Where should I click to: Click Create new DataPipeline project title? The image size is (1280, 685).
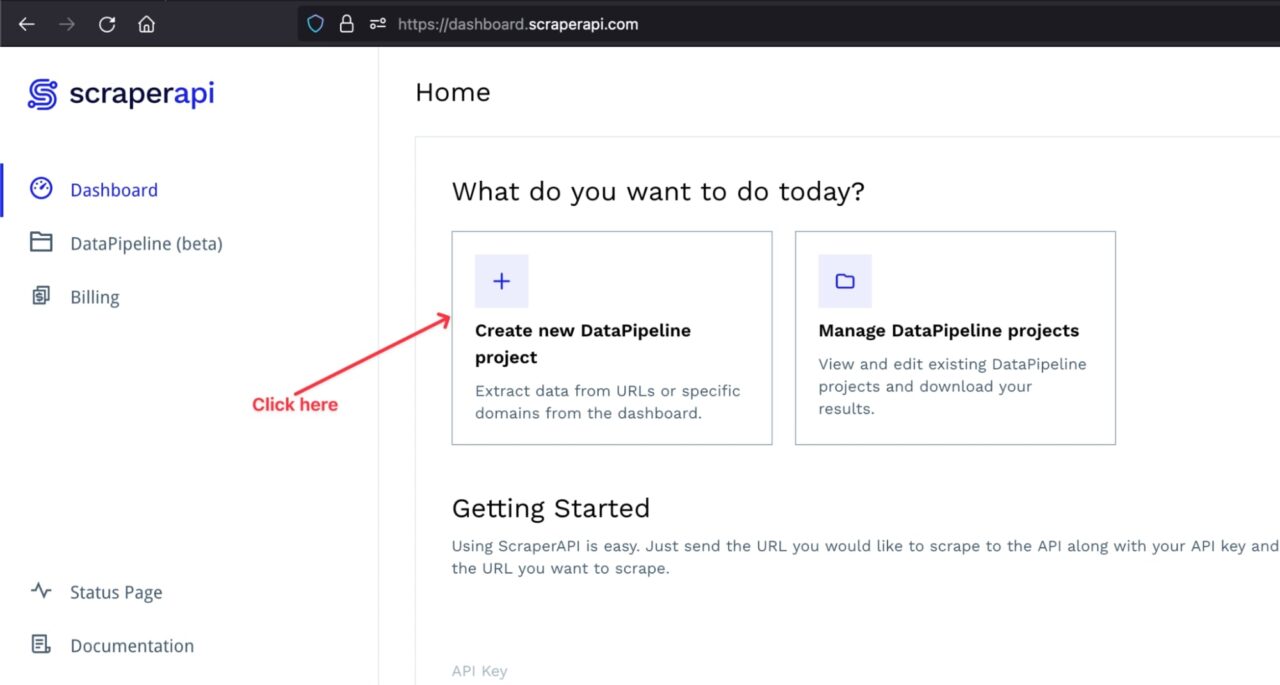[x=583, y=343]
